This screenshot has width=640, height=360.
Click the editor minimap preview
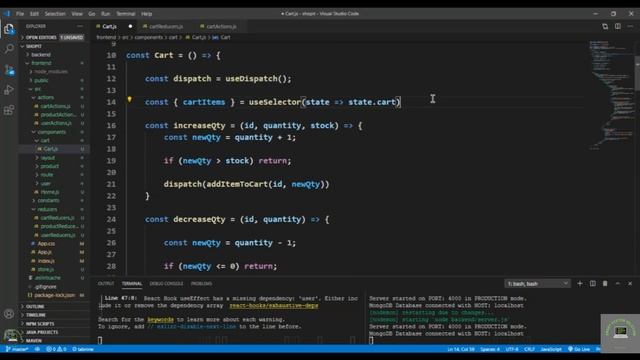click(x=610, y=95)
